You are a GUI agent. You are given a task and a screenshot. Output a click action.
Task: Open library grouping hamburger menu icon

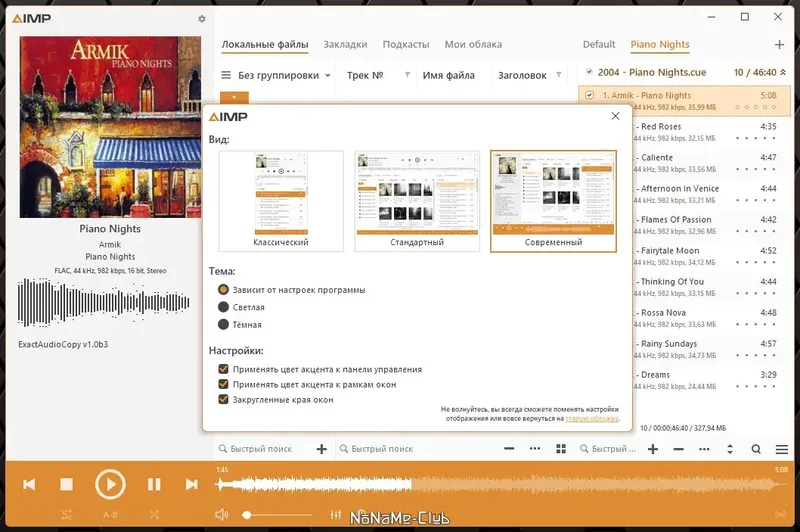tap(226, 75)
